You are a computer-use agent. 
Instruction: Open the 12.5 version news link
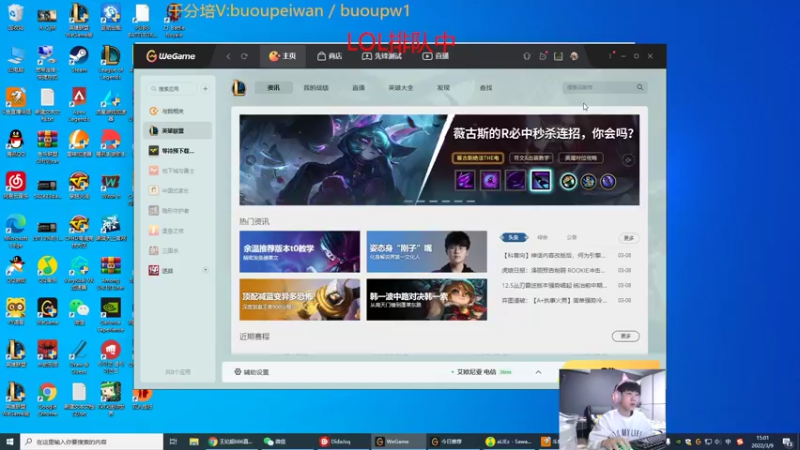[554, 285]
